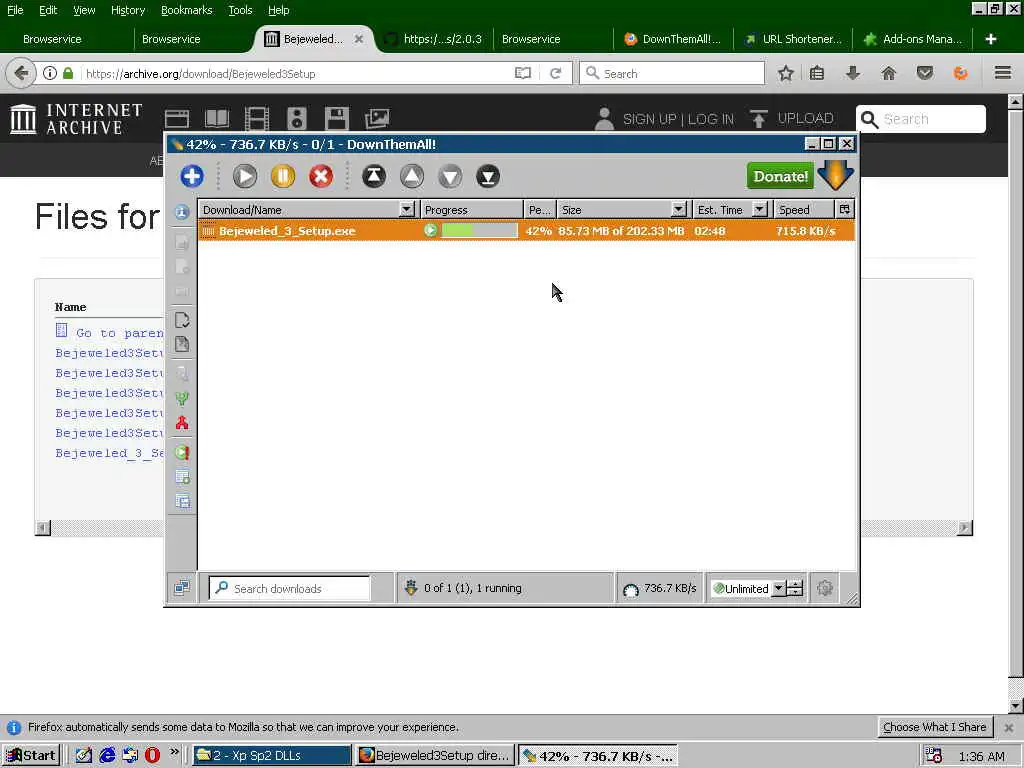The width and height of the screenshot is (1024, 768).
Task: Click the DownThemAll orange arrow logo
Action: coord(835,175)
